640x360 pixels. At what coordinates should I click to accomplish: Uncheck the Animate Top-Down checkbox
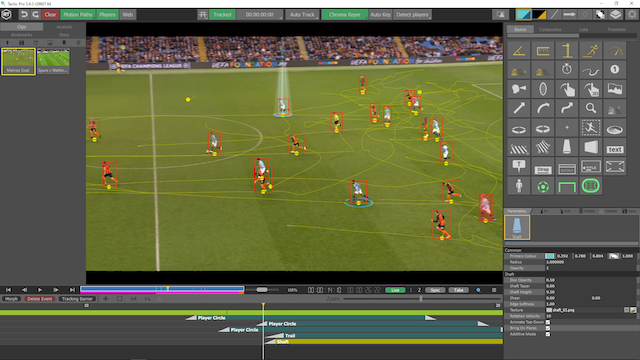(x=548, y=322)
